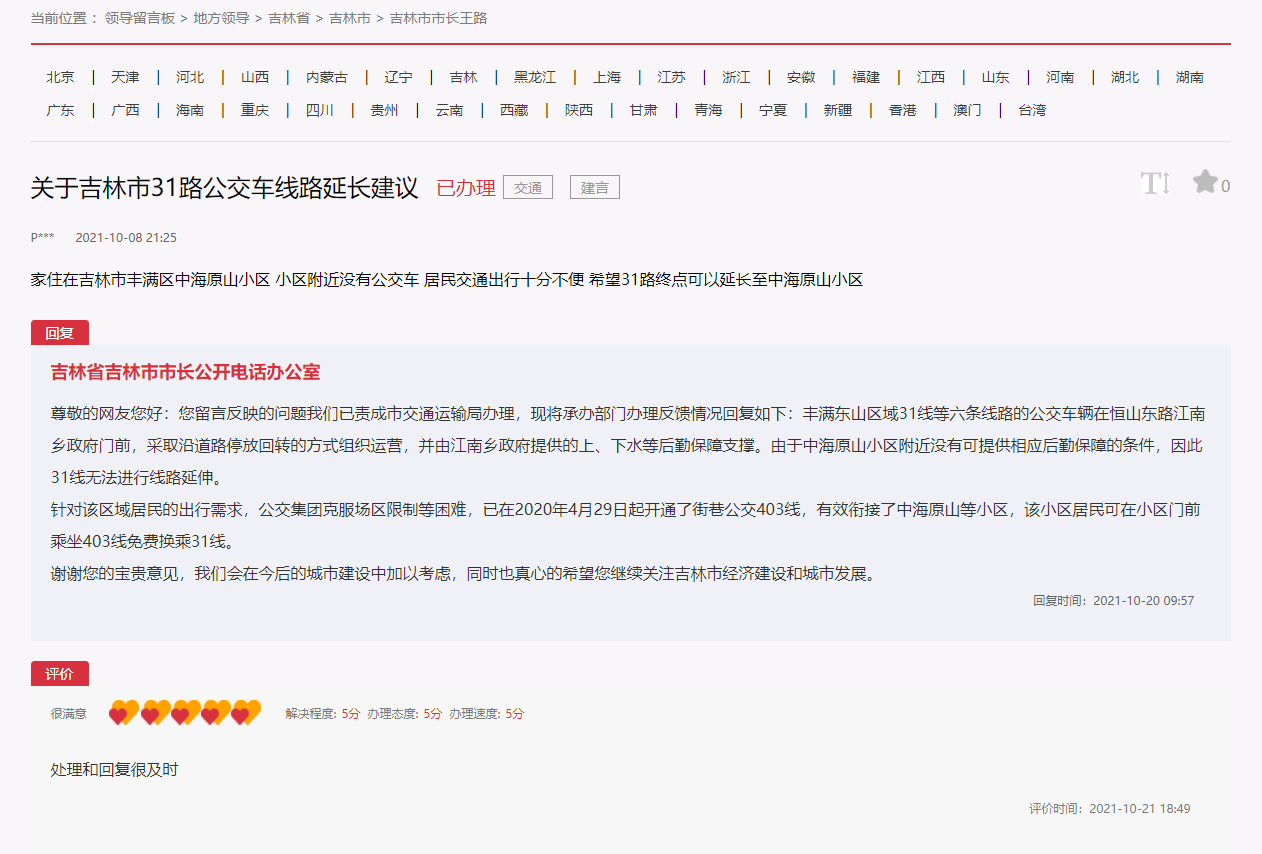The height and width of the screenshot is (854, 1262).
Task: Navigate to 台湾 region link
Action: (1032, 110)
